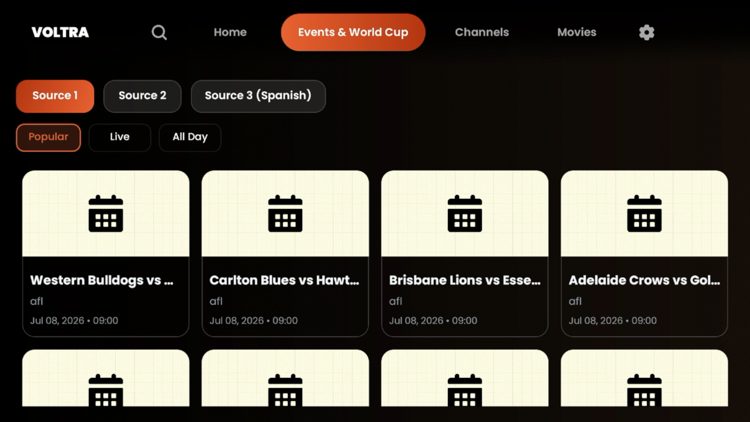This screenshot has width=750, height=422.
Task: Open the Carlton Blues vs Hawt... event title
Action: (x=284, y=280)
